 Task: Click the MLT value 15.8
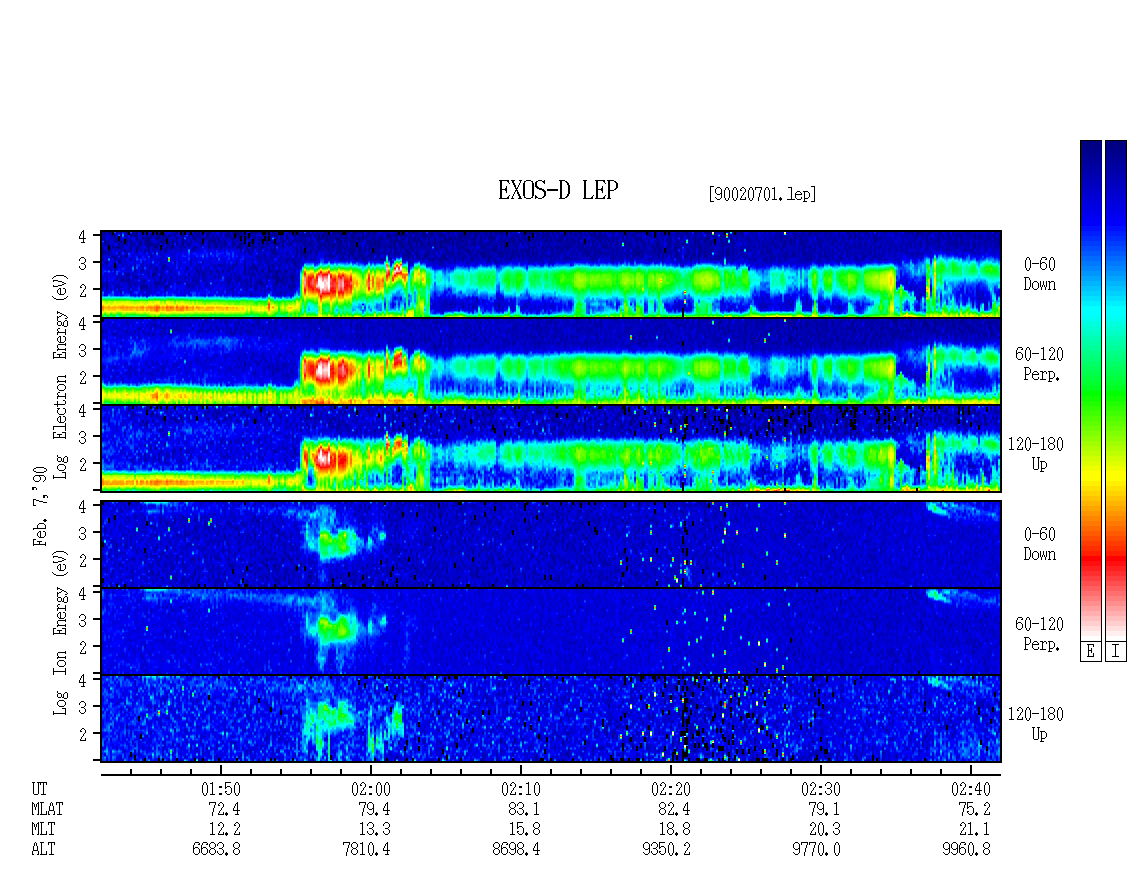(524, 830)
